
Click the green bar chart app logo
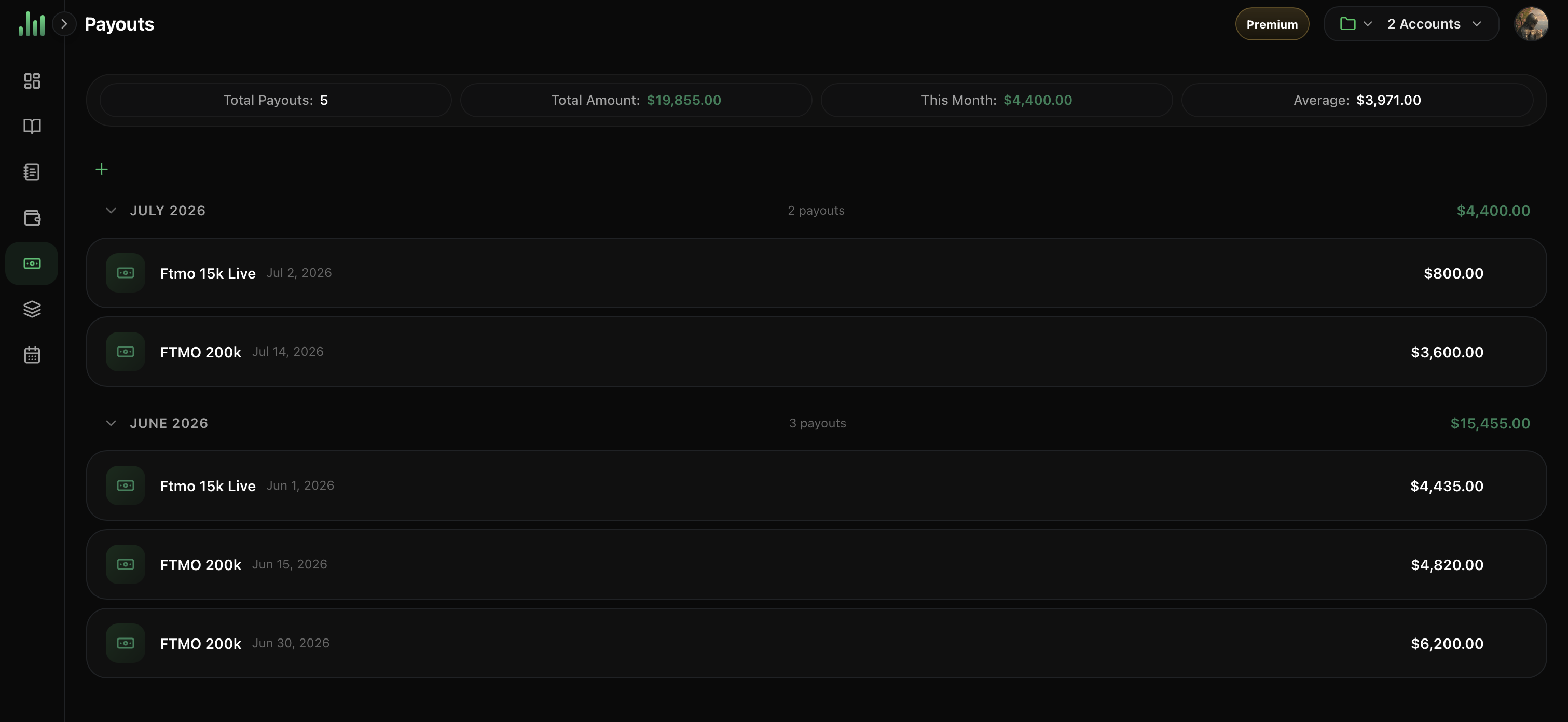click(32, 24)
